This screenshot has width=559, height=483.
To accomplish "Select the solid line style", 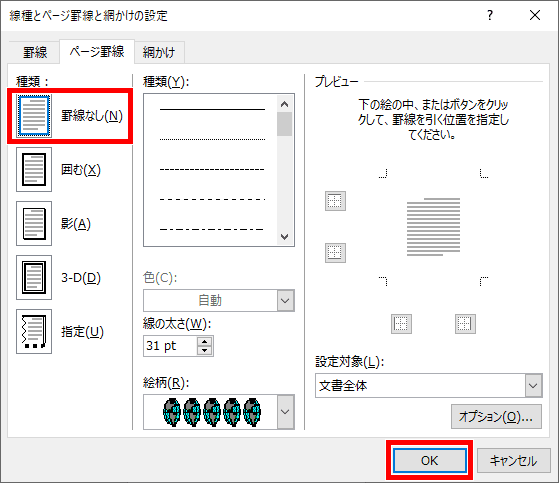I will coord(212,109).
